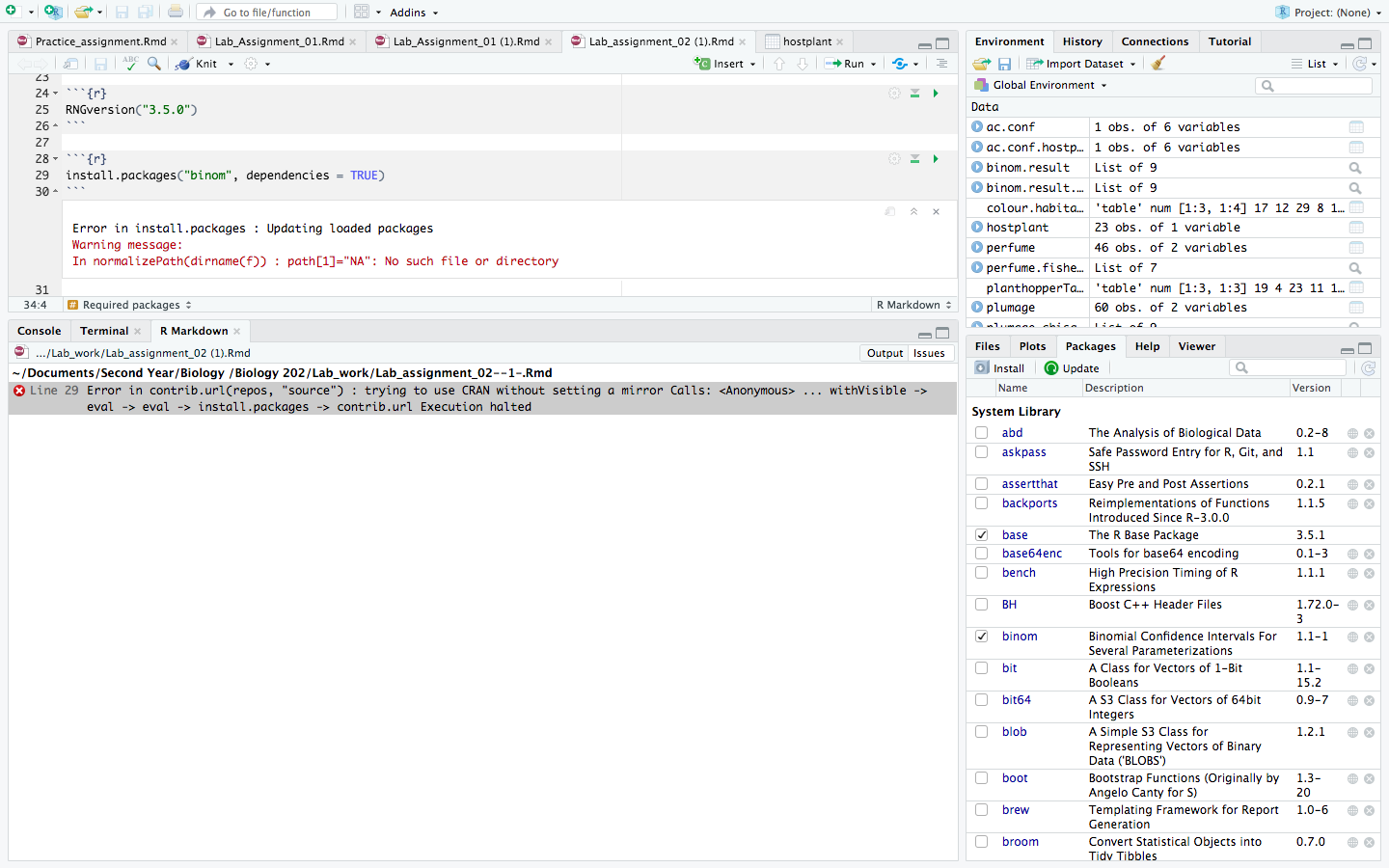1389x868 pixels.
Task: Uncheck the binom package checkbox
Action: pos(981,637)
